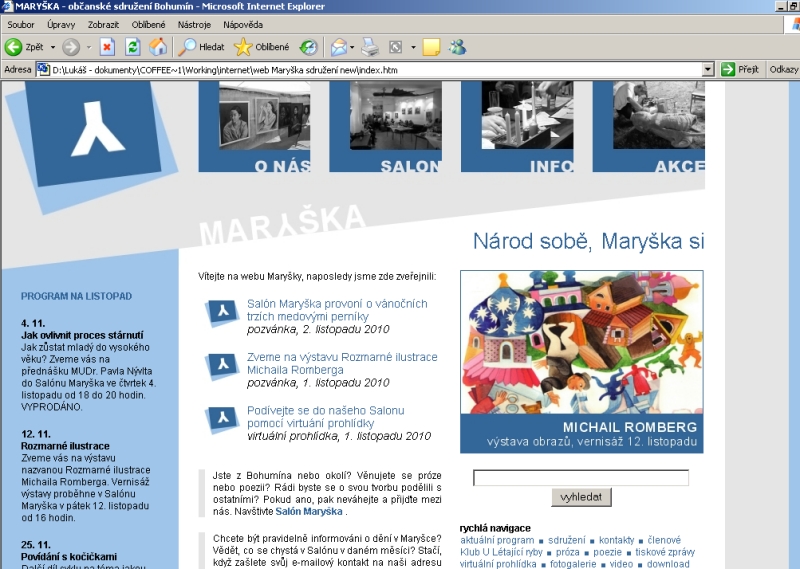
Task: Open aktuální program quick navigation link
Action: click(497, 540)
